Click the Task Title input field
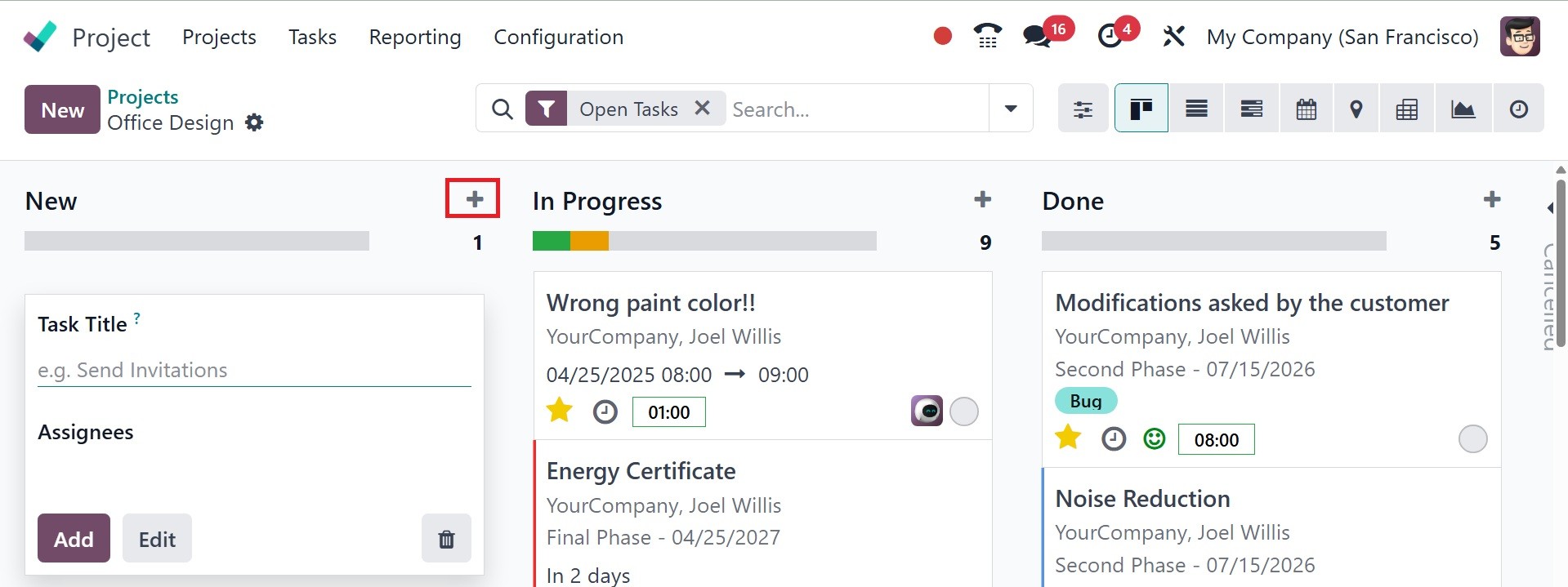Screen dimensions: 1568x587 tap(254, 370)
